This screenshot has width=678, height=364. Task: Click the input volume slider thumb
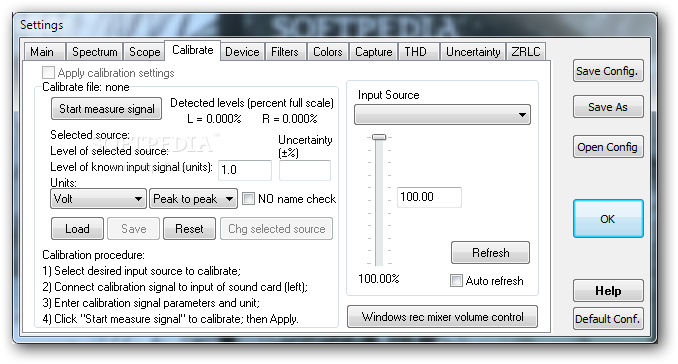[379, 137]
